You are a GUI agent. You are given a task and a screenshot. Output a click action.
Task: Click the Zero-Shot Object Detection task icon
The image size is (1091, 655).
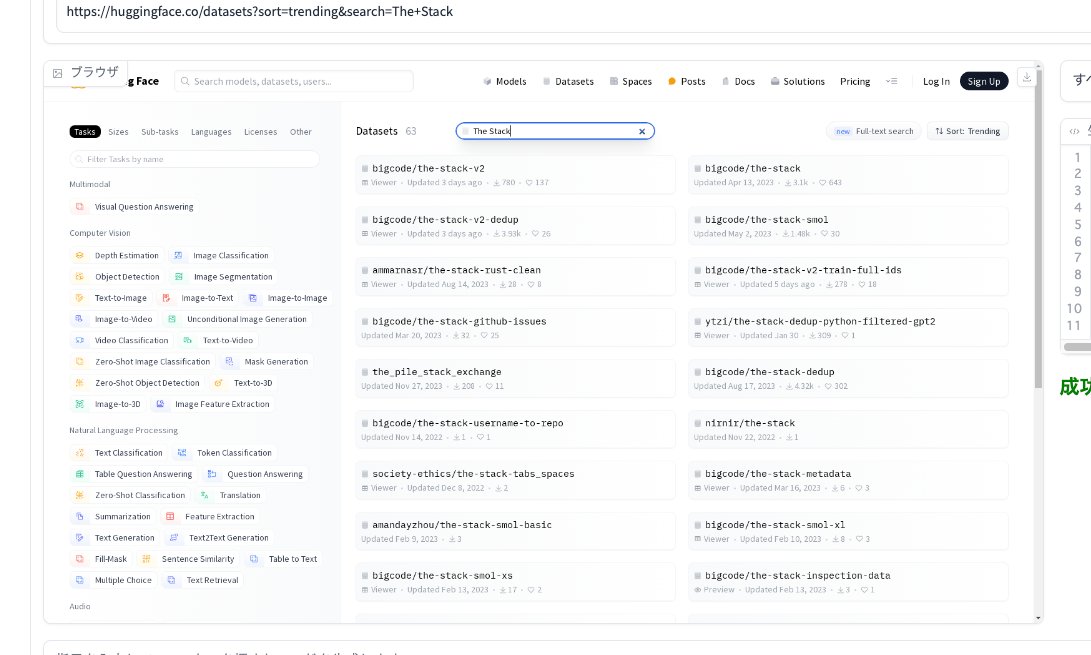[79, 383]
